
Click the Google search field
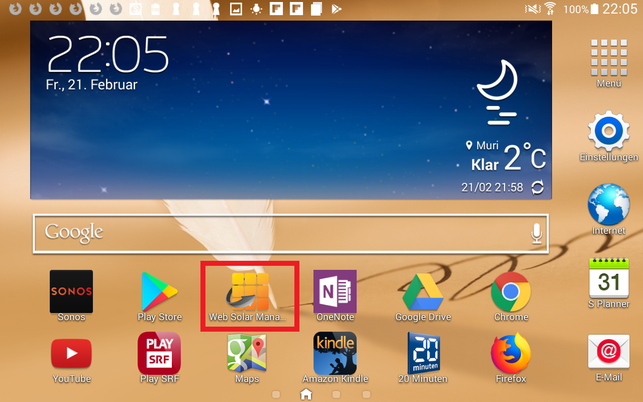(x=291, y=233)
